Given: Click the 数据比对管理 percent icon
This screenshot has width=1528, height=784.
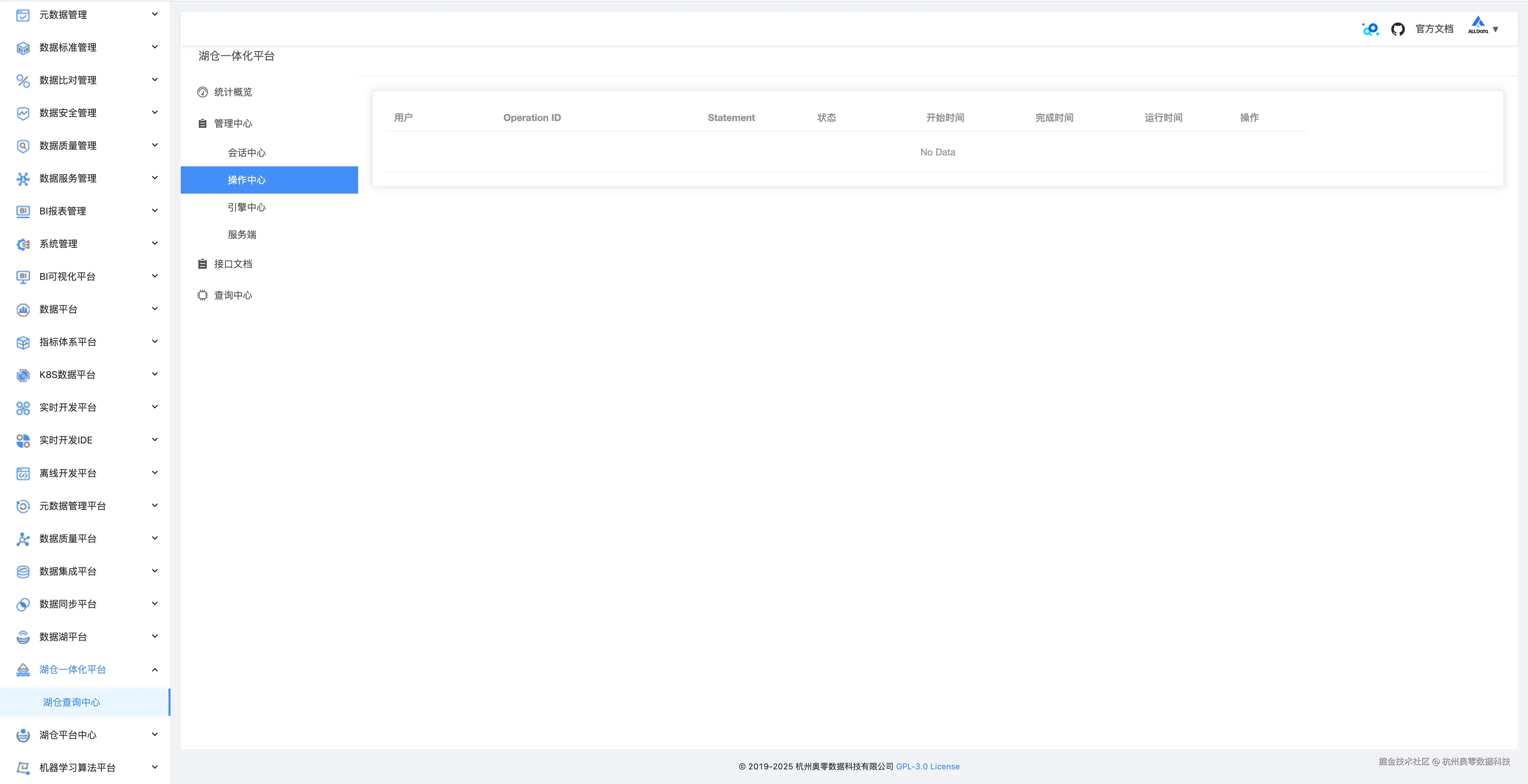Looking at the screenshot, I should point(23,80).
